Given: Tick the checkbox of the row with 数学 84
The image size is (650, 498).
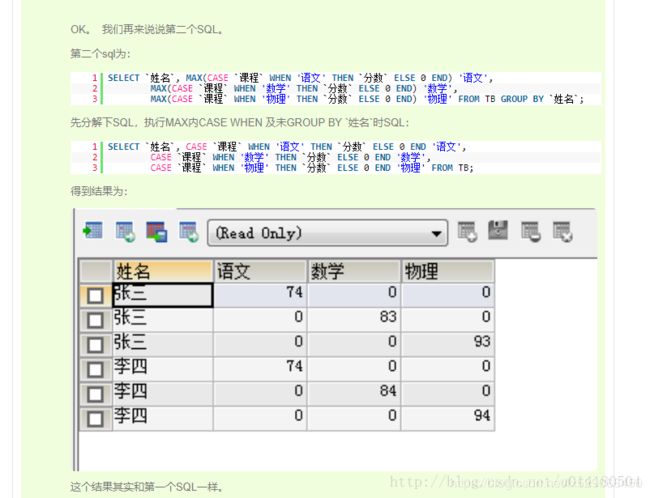Looking at the screenshot, I should tap(95, 394).
